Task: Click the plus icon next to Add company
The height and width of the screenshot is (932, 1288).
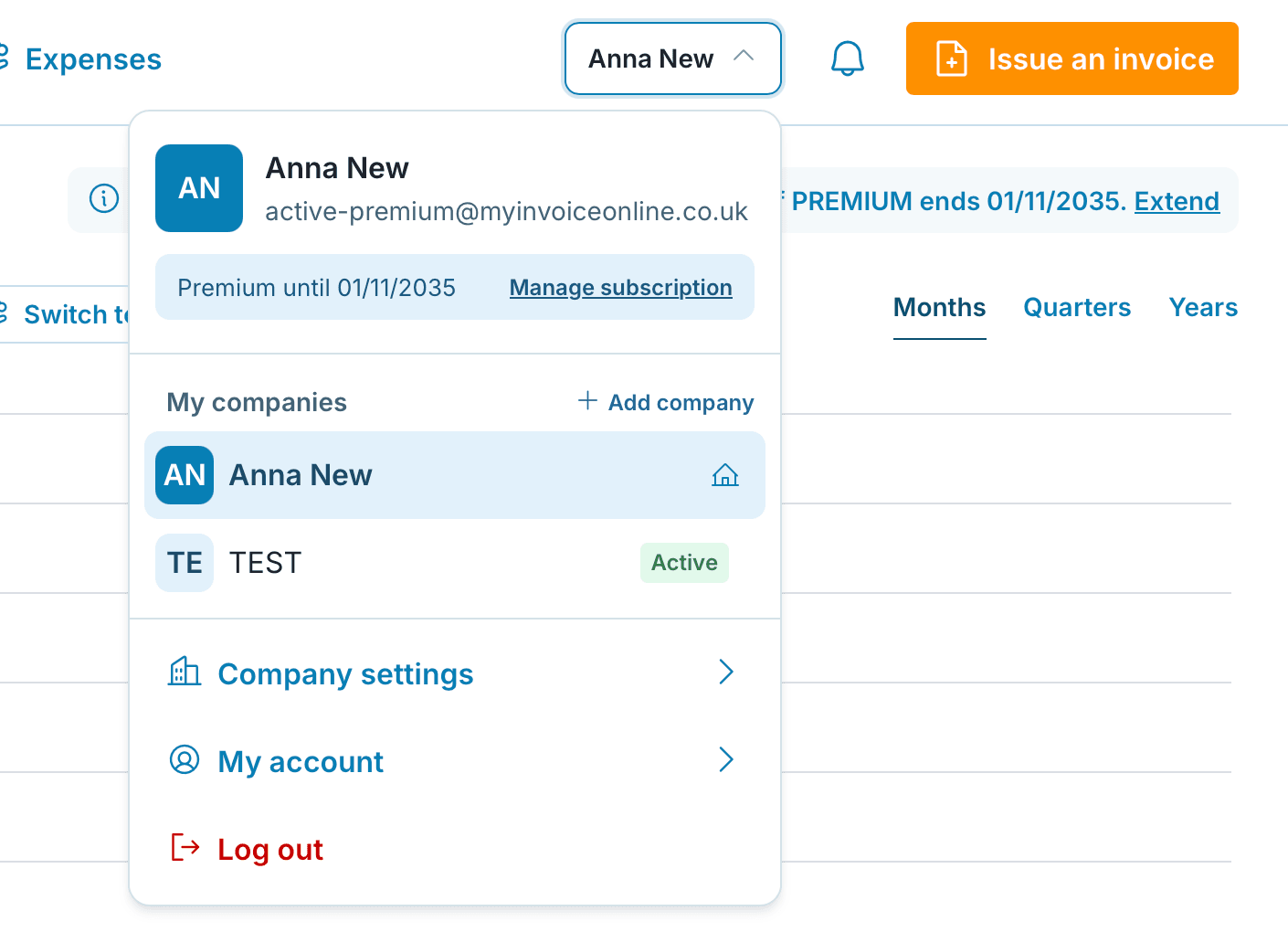Action: coord(587,401)
